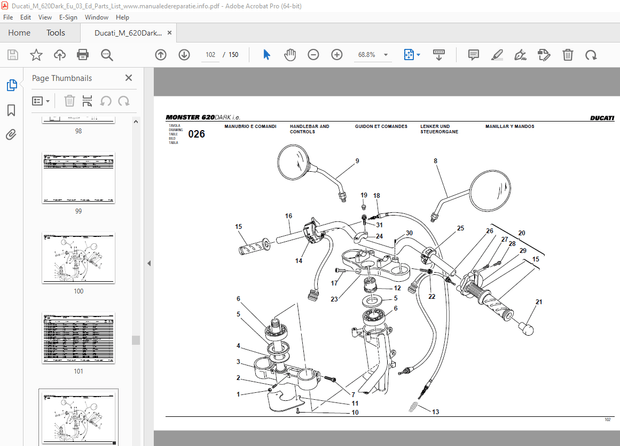The width and height of the screenshot is (620, 446).
Task: Rotate page with toolbar rotate icon
Action: (591, 55)
